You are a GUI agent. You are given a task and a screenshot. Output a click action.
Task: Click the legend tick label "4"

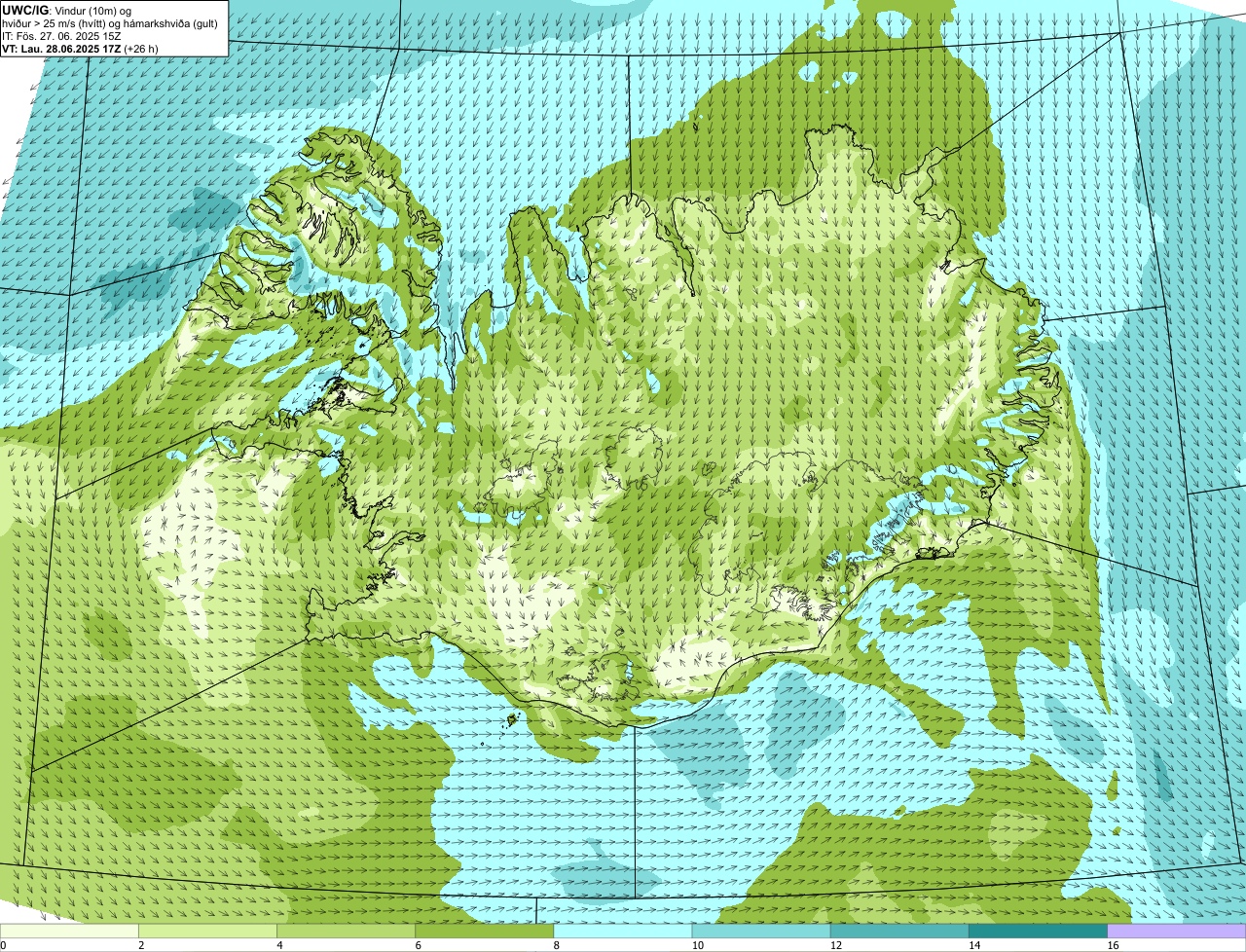280,945
